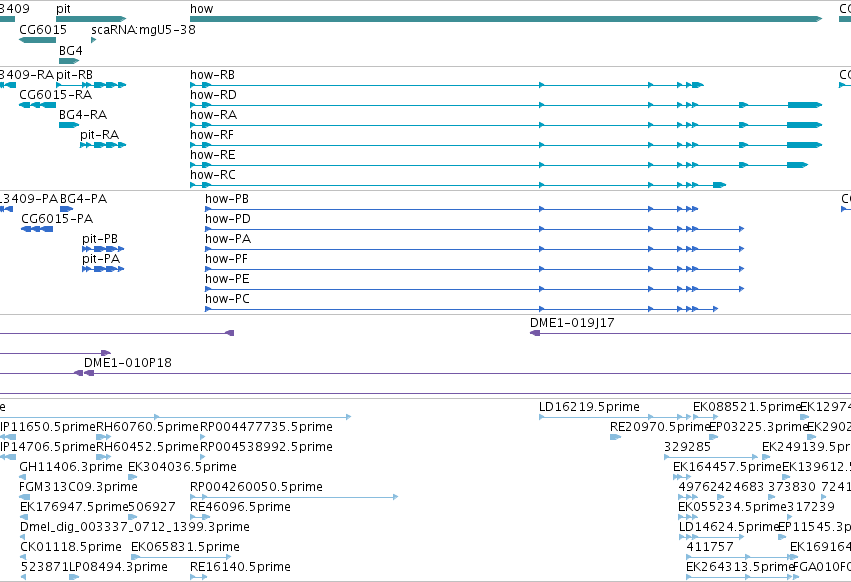Select the BG4-RA transcript
The width and height of the screenshot is (851, 582).
point(69,125)
